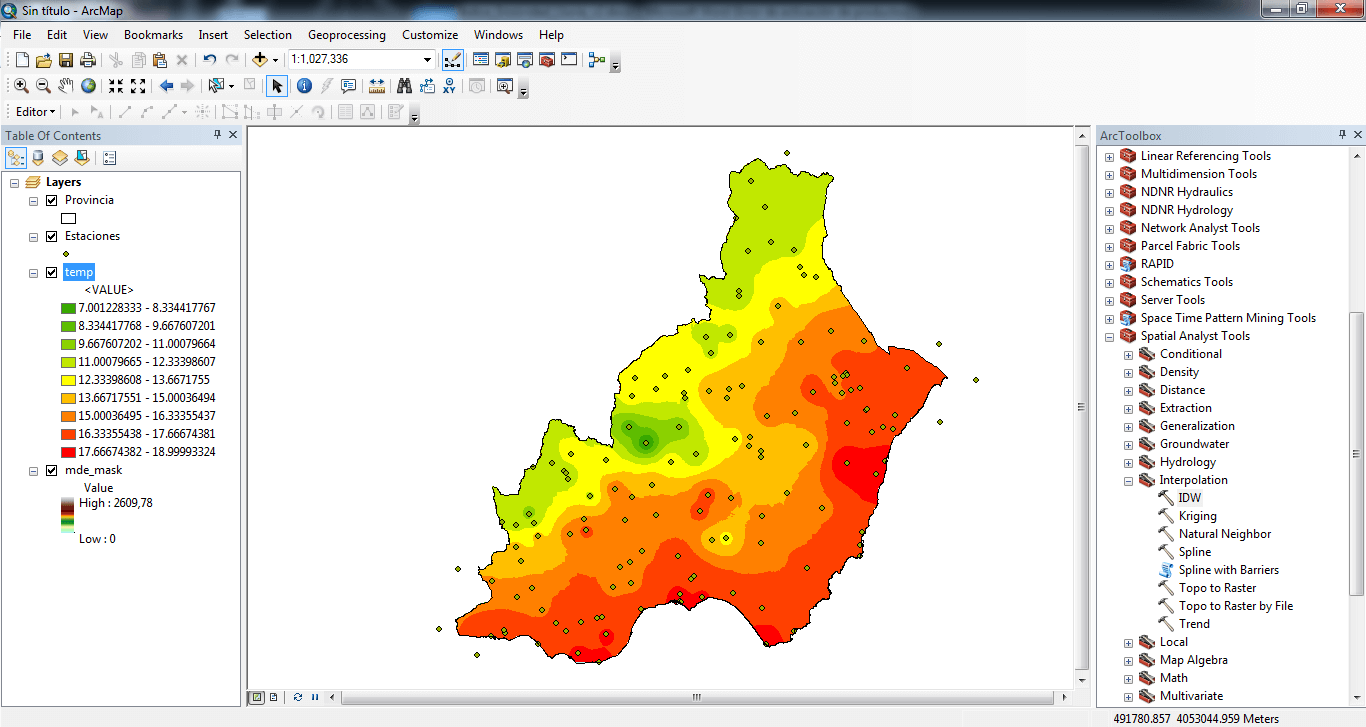Expand the Hydrology toolset

[1128, 462]
